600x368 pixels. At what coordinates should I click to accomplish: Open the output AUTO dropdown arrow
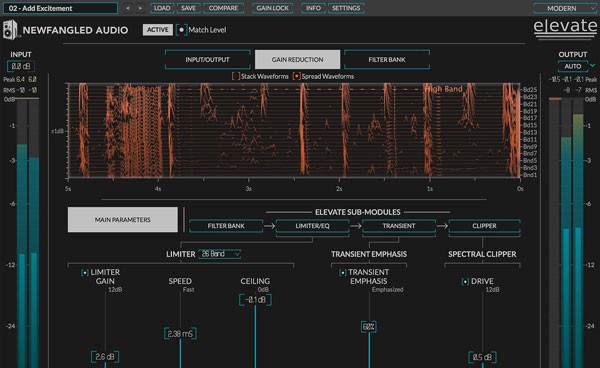click(x=593, y=66)
